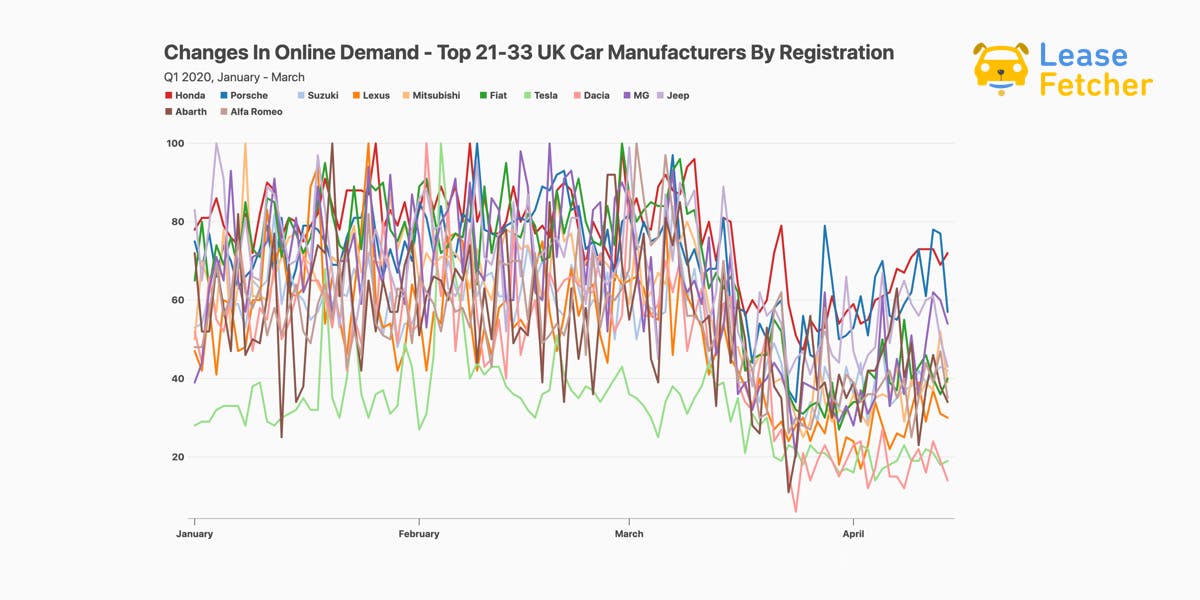The width and height of the screenshot is (1200, 600).
Task: Click the chart title 'Changes In Online Demand'
Action: click(x=294, y=52)
